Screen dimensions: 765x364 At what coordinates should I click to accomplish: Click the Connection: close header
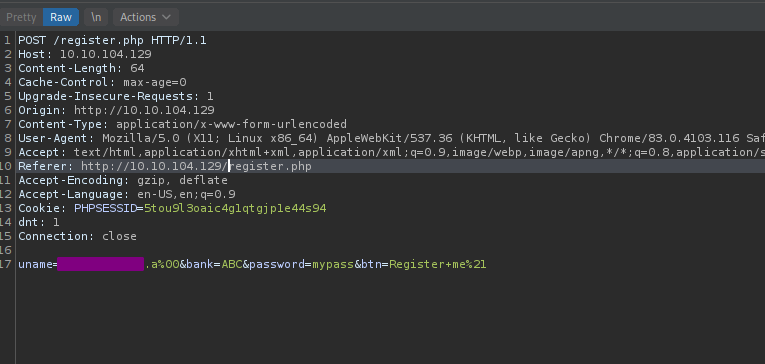coord(78,236)
